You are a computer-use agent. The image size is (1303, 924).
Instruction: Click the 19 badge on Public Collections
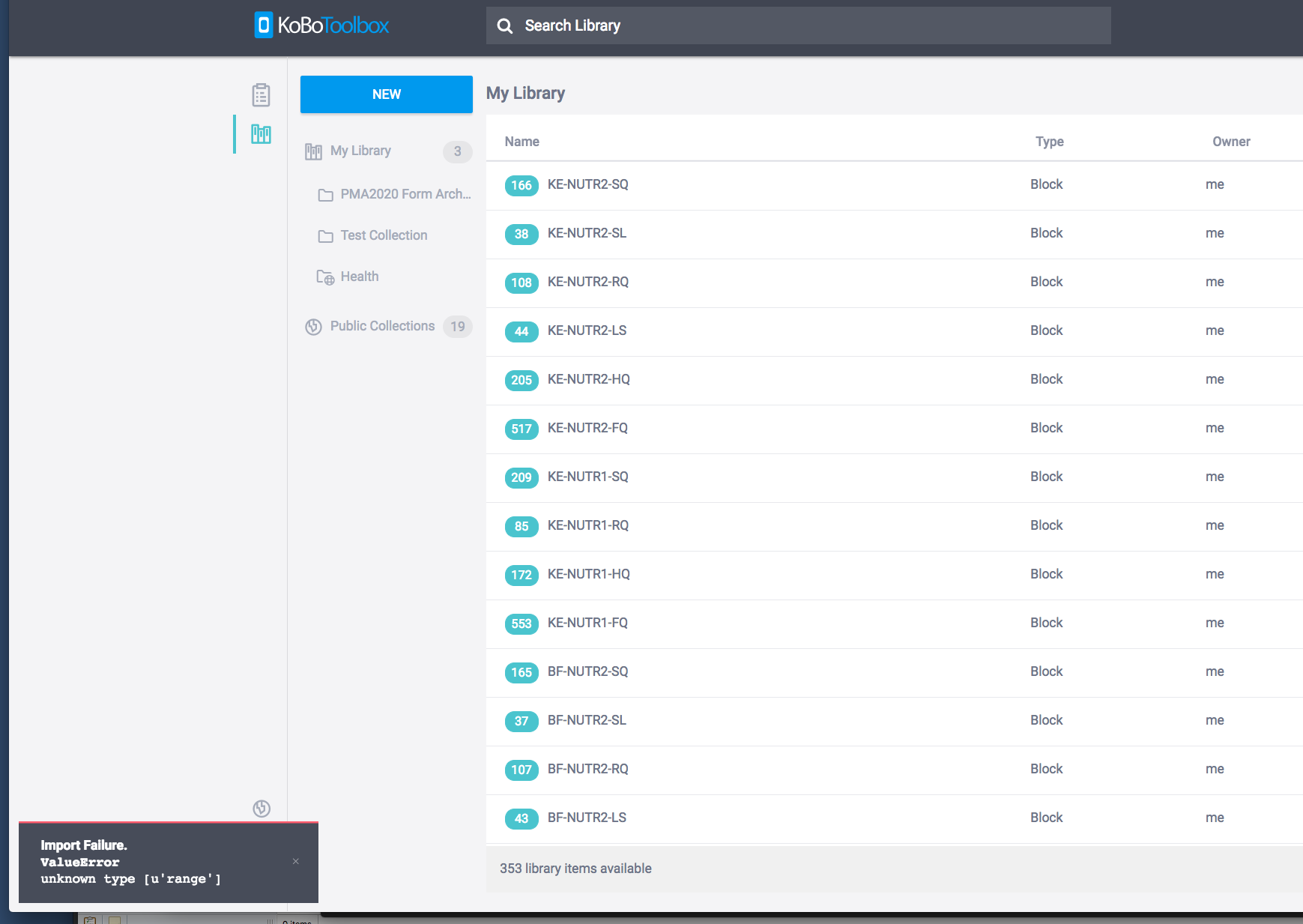coord(457,327)
